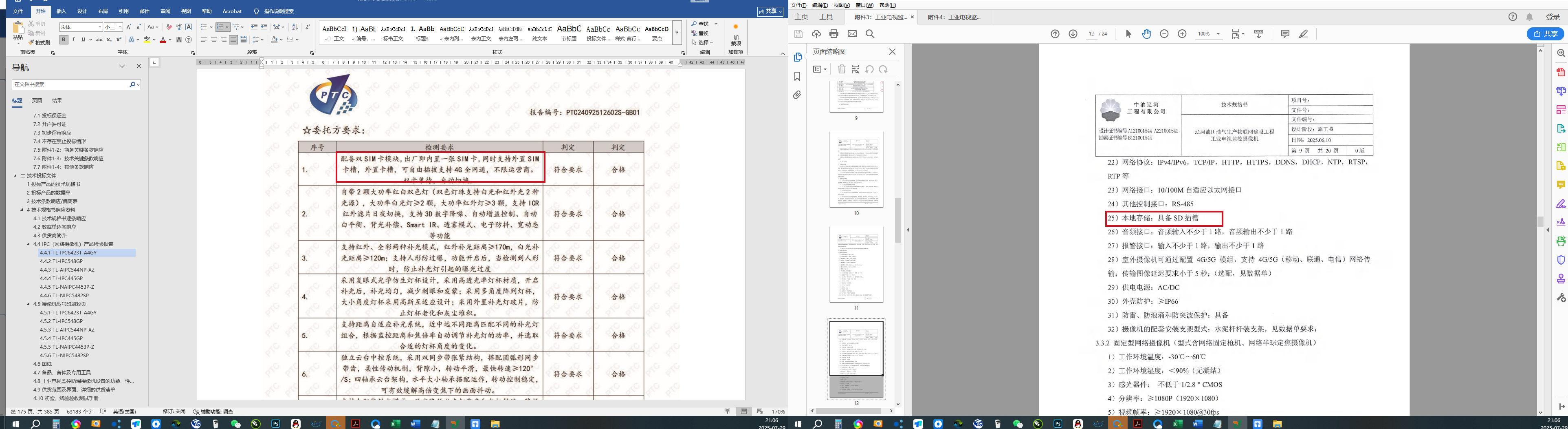Zoom out of the PDF page

[1164, 34]
